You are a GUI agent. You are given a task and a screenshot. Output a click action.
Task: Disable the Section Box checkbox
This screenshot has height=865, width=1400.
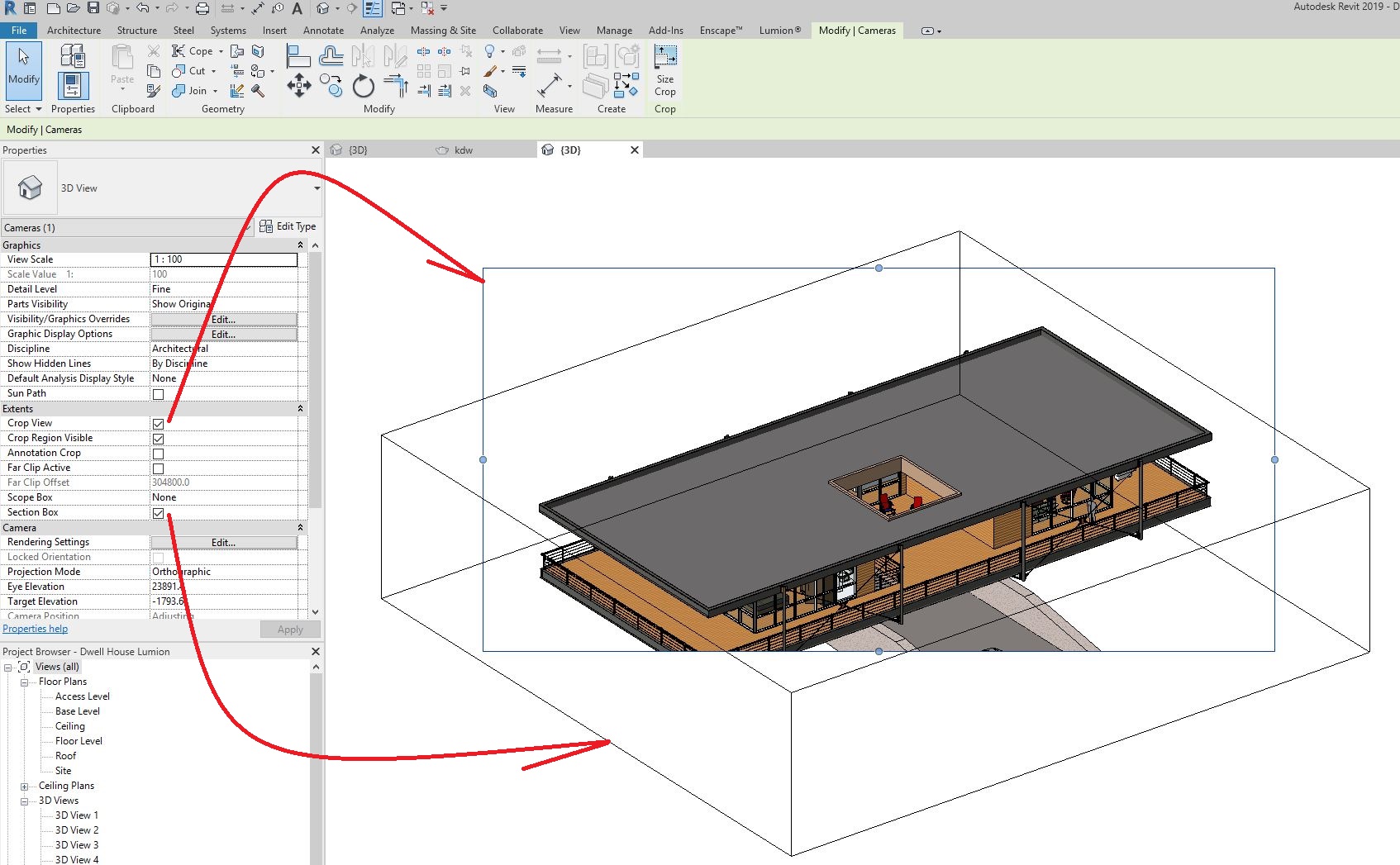coord(158,513)
